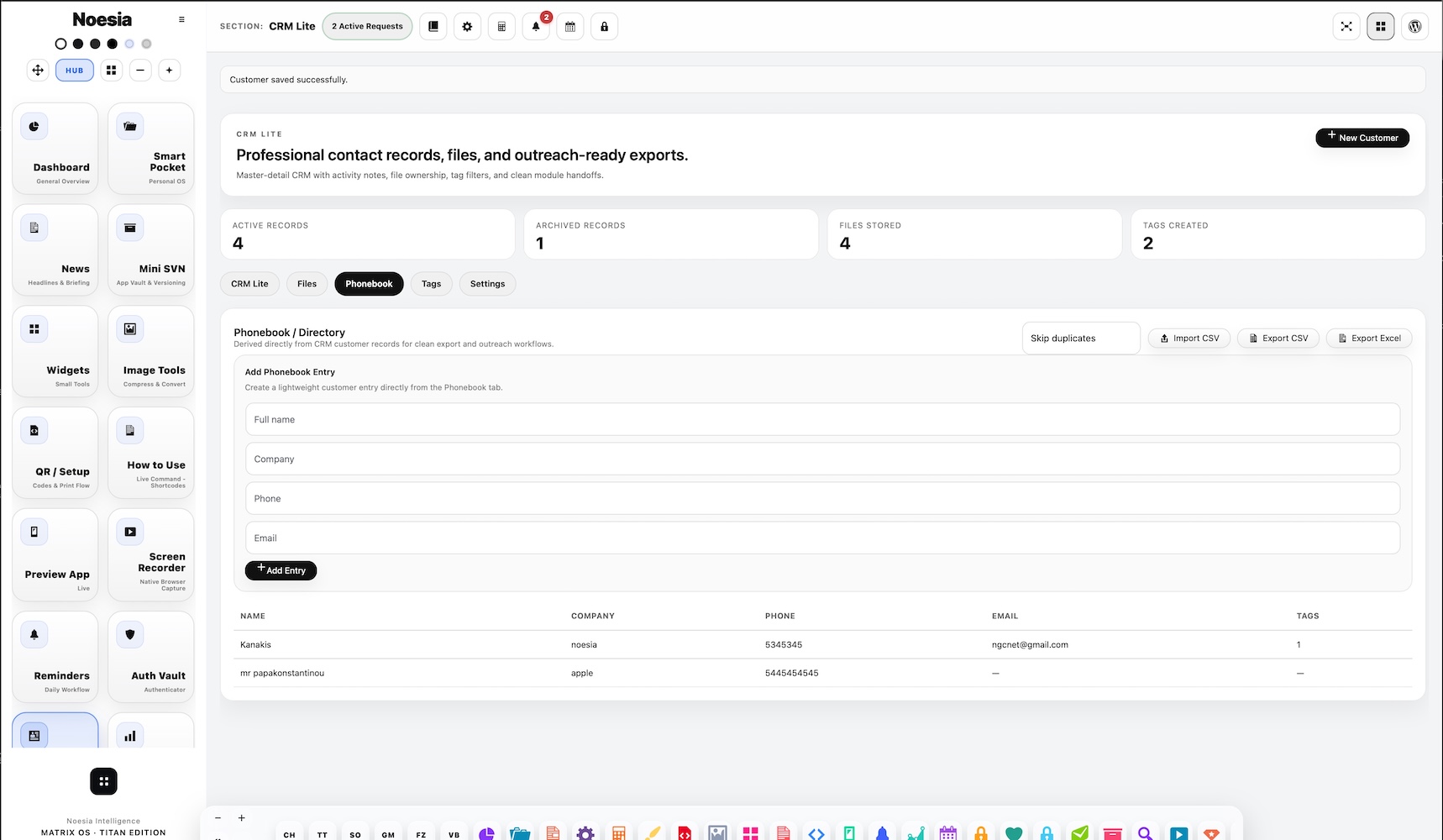Open the calendar icon in top toolbar
The height and width of the screenshot is (840, 1443).
570,27
